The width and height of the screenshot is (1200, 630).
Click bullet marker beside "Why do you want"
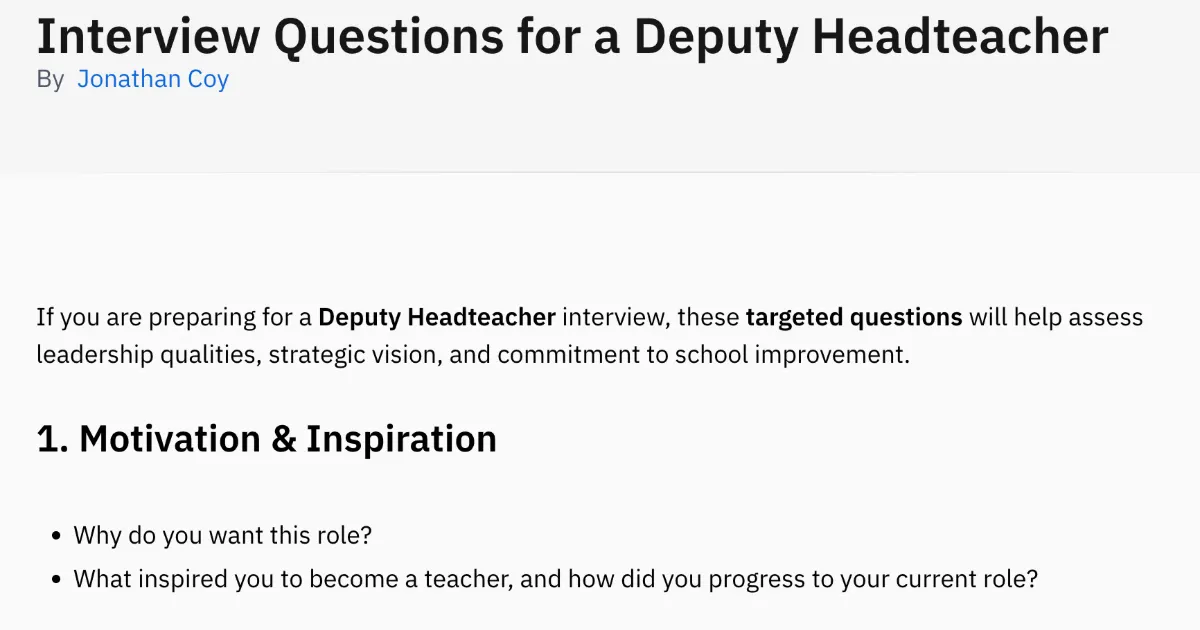pos(56,536)
